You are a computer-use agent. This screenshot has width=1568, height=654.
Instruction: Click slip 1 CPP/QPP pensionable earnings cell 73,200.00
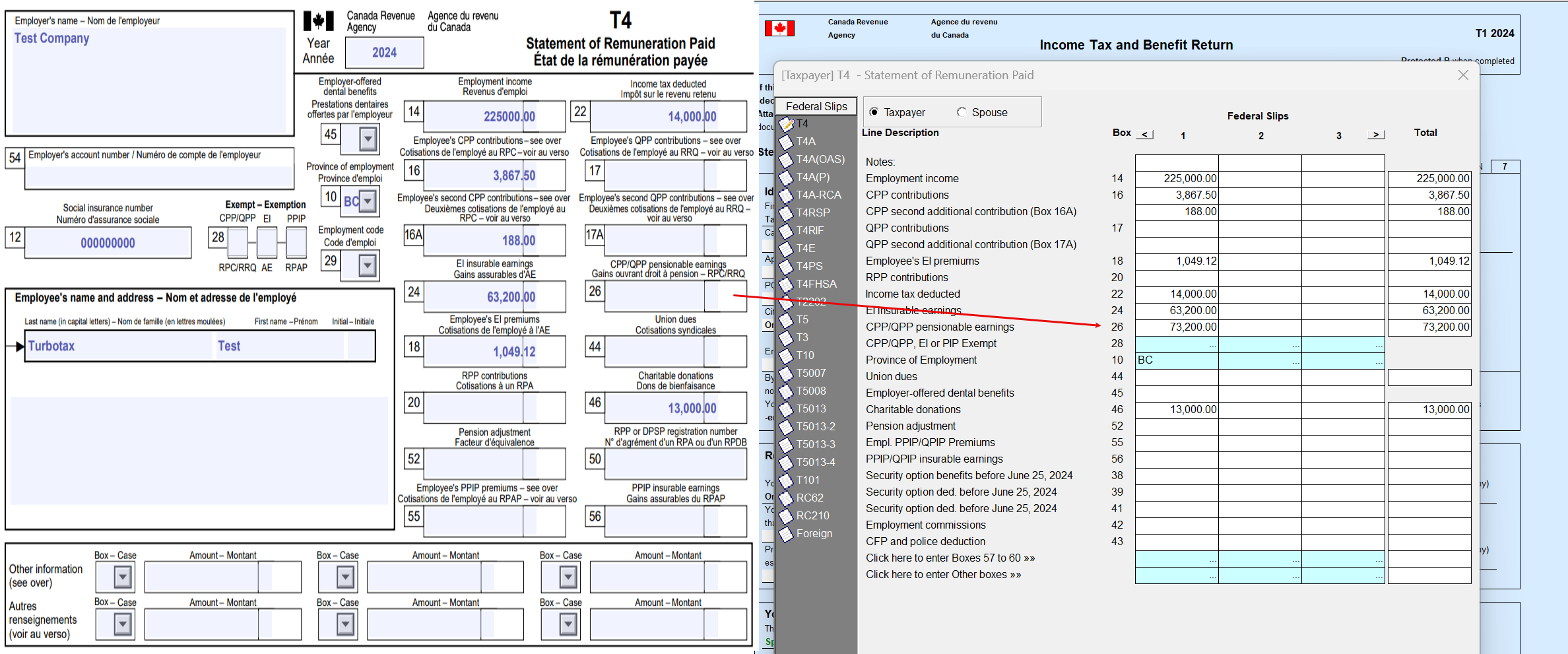click(1177, 327)
